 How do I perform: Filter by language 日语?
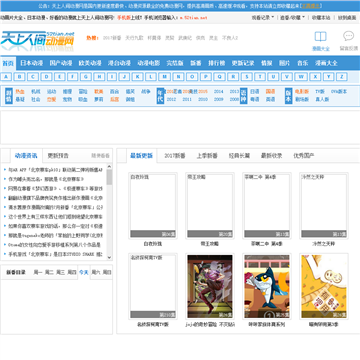255,91
